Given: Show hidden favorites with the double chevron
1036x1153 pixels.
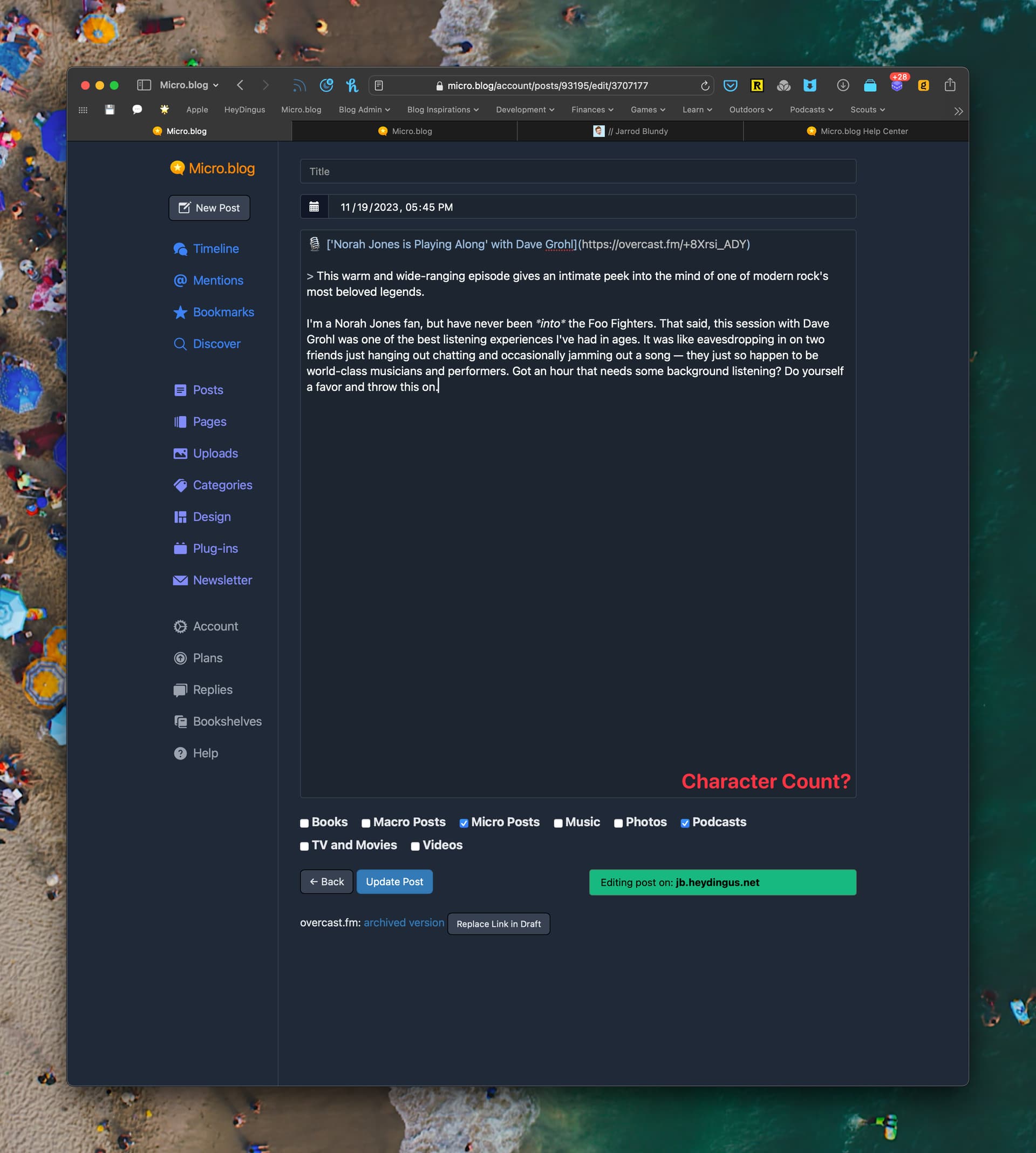Looking at the screenshot, I should 959,111.
